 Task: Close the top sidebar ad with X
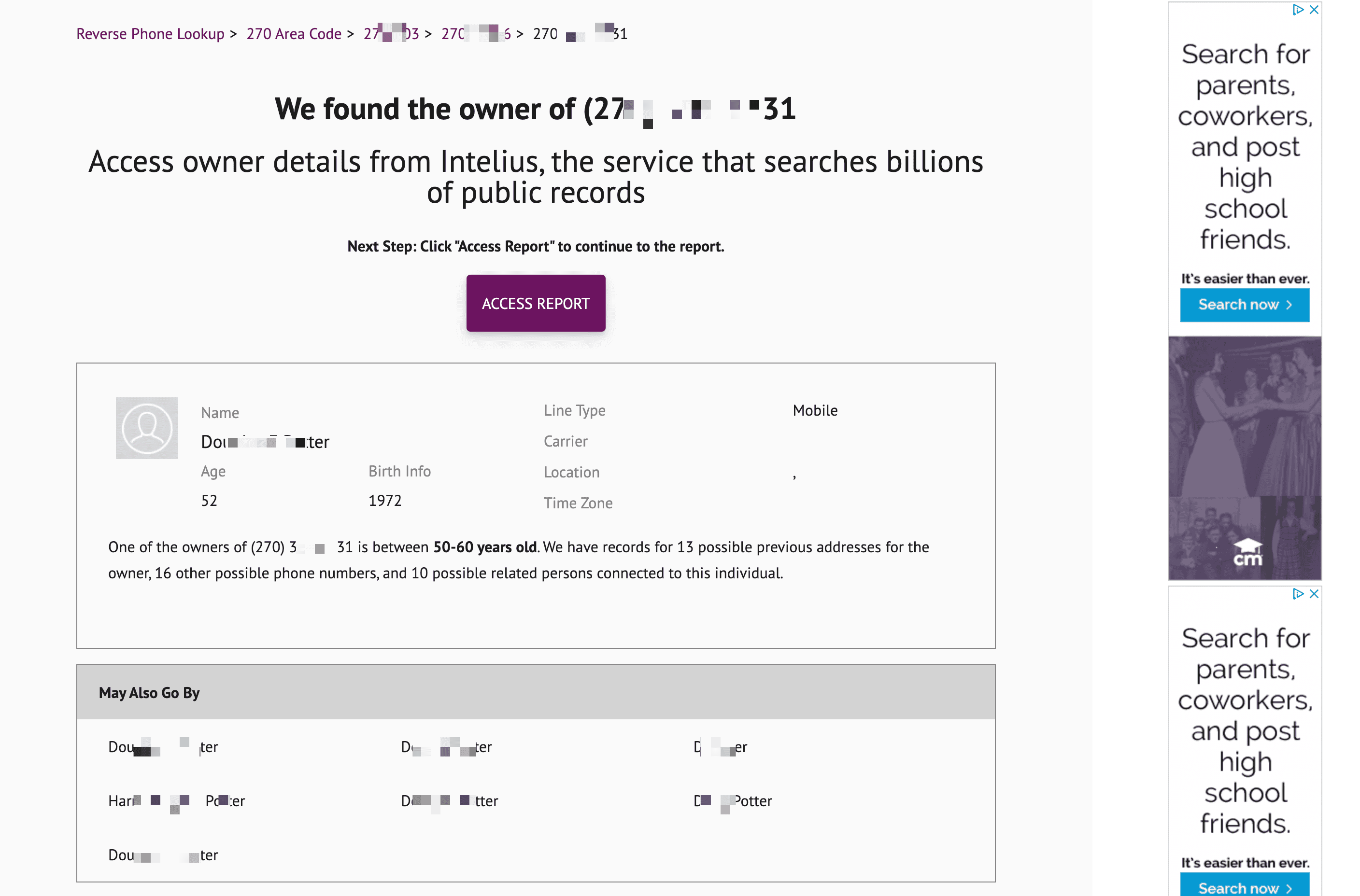tap(1314, 10)
